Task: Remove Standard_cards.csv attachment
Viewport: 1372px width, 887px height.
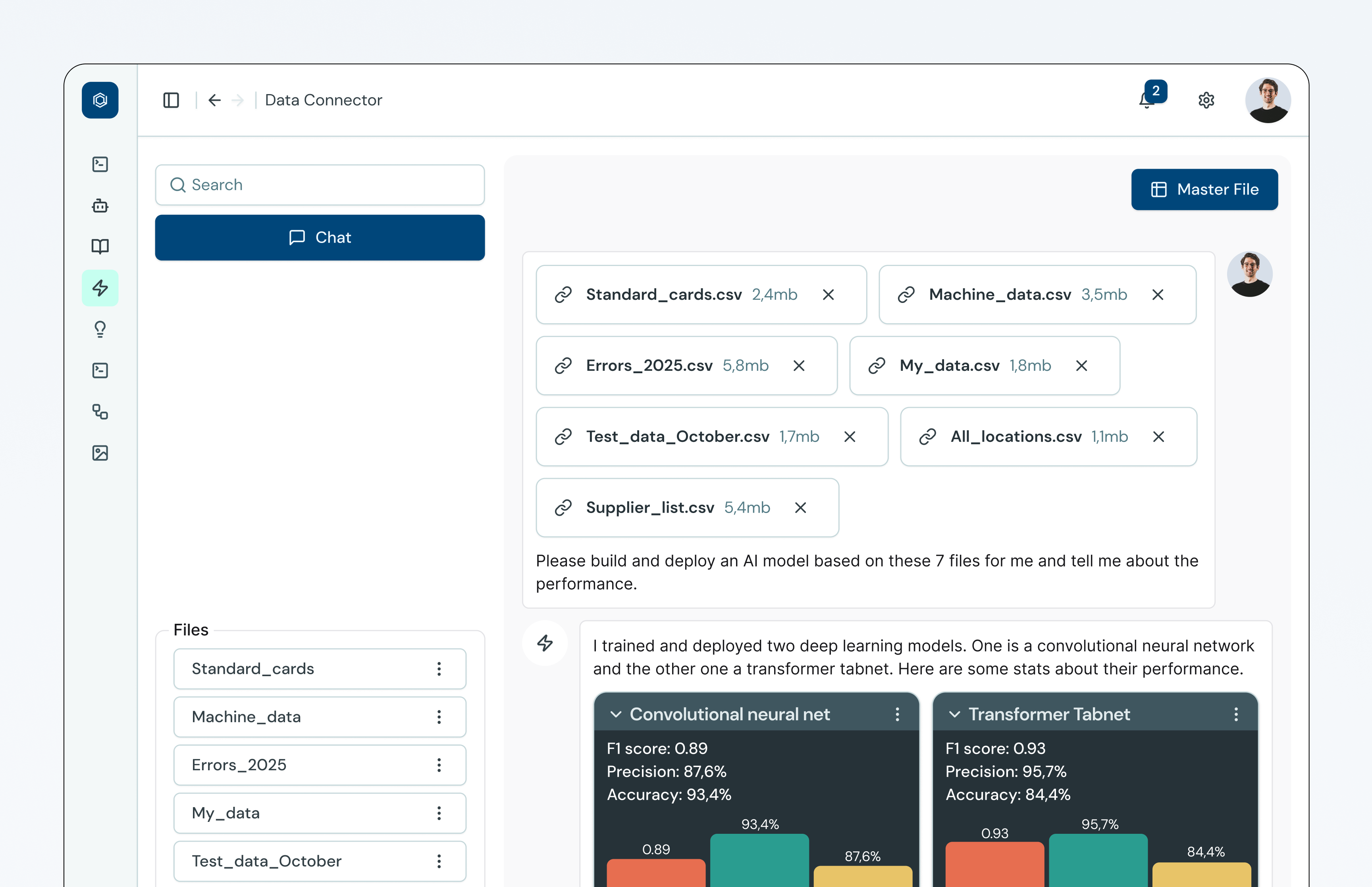Action: coord(828,295)
